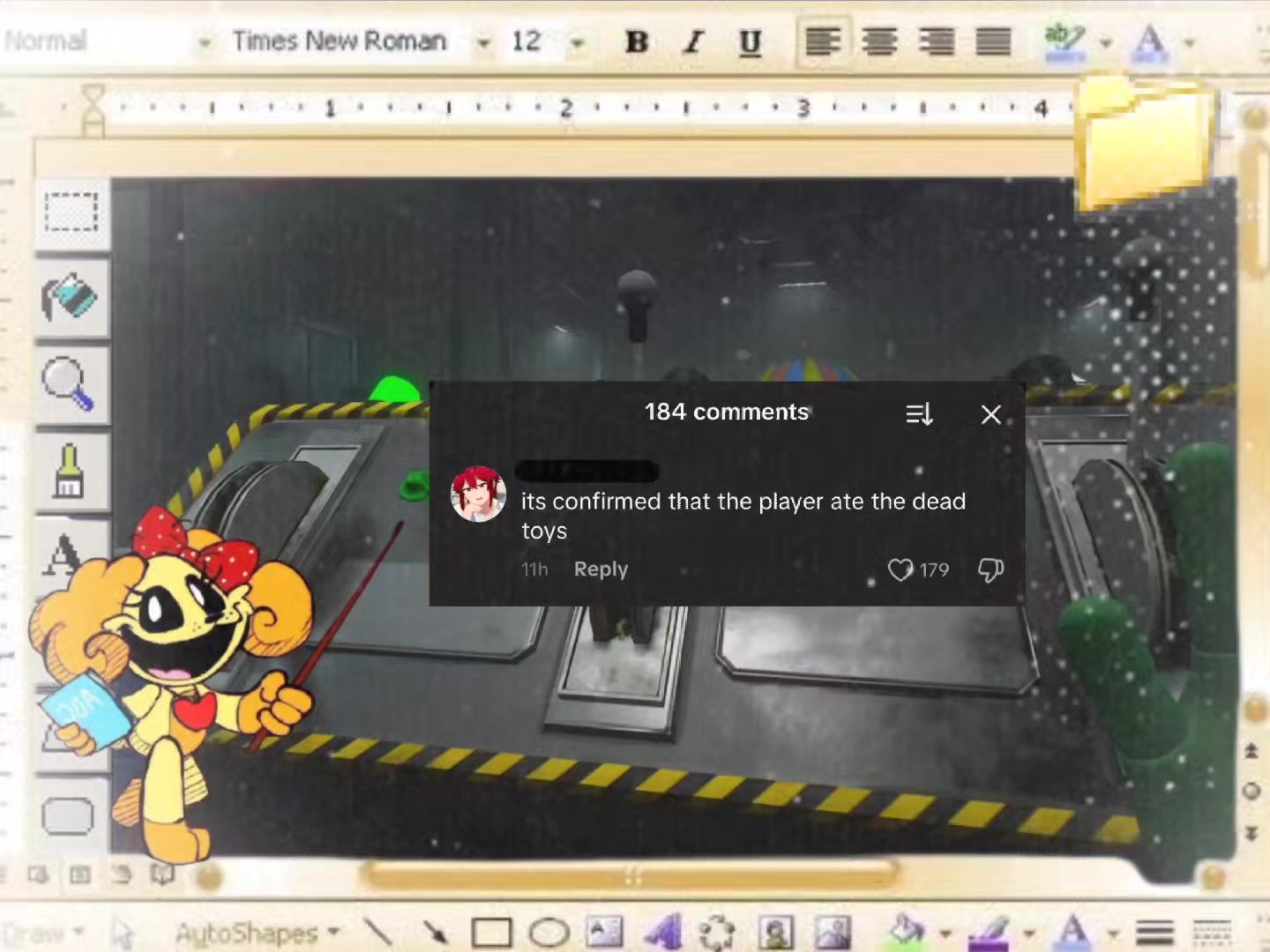The height and width of the screenshot is (952, 1270).
Task: Click the '184 comments' heading
Action: coord(726,412)
